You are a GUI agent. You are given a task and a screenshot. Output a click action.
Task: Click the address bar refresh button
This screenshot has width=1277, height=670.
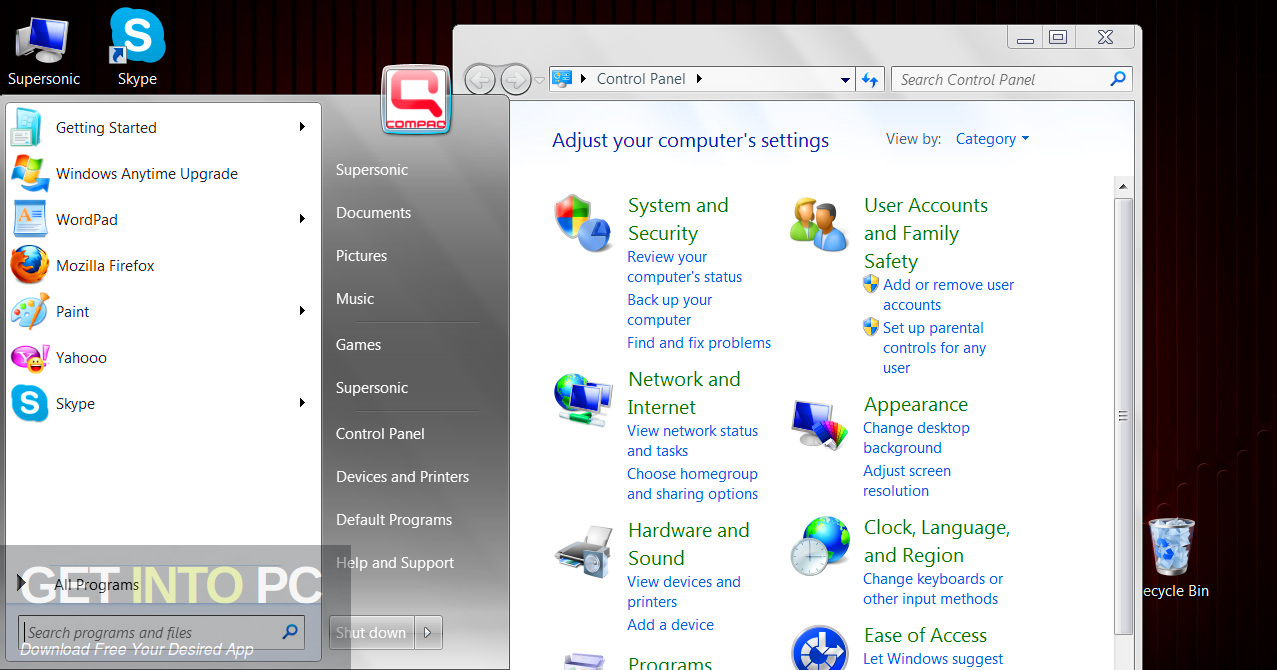click(x=869, y=79)
